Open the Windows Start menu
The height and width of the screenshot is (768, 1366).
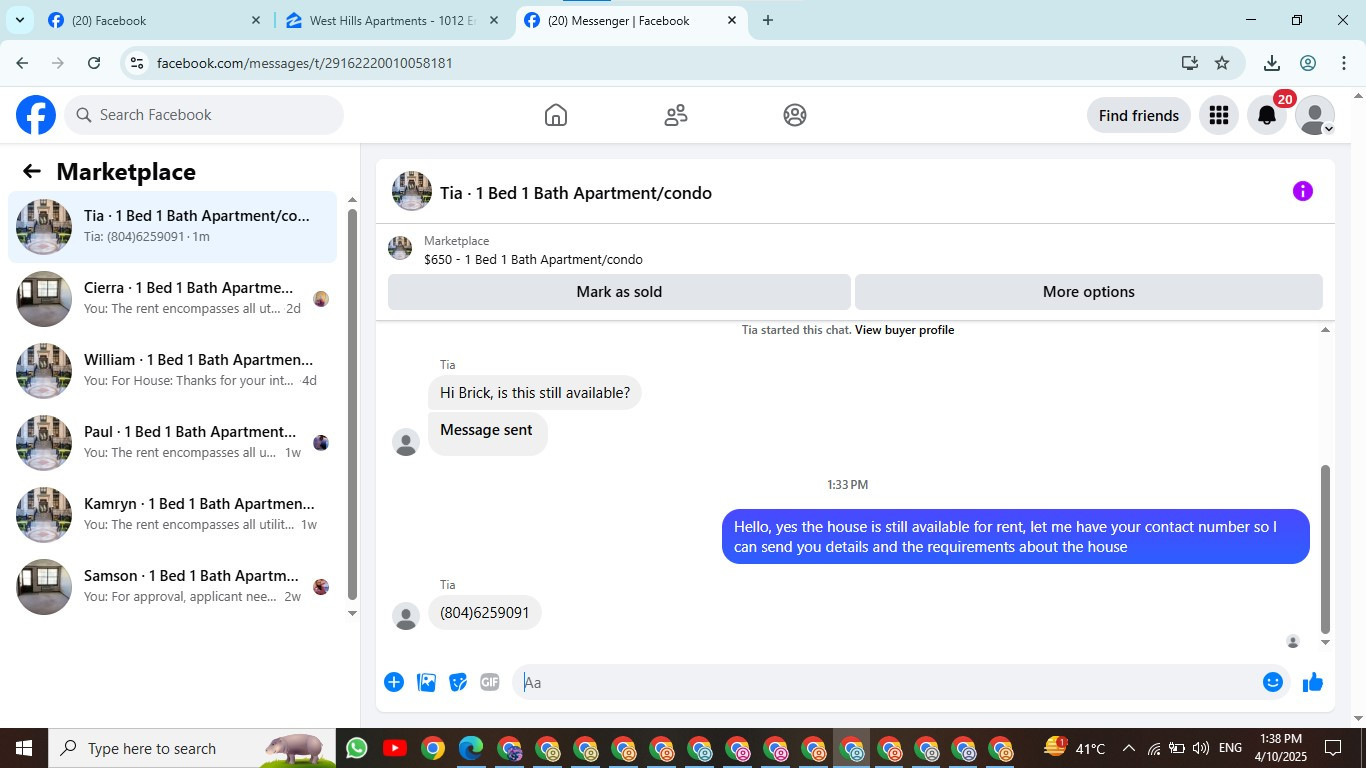pyautogui.click(x=24, y=748)
